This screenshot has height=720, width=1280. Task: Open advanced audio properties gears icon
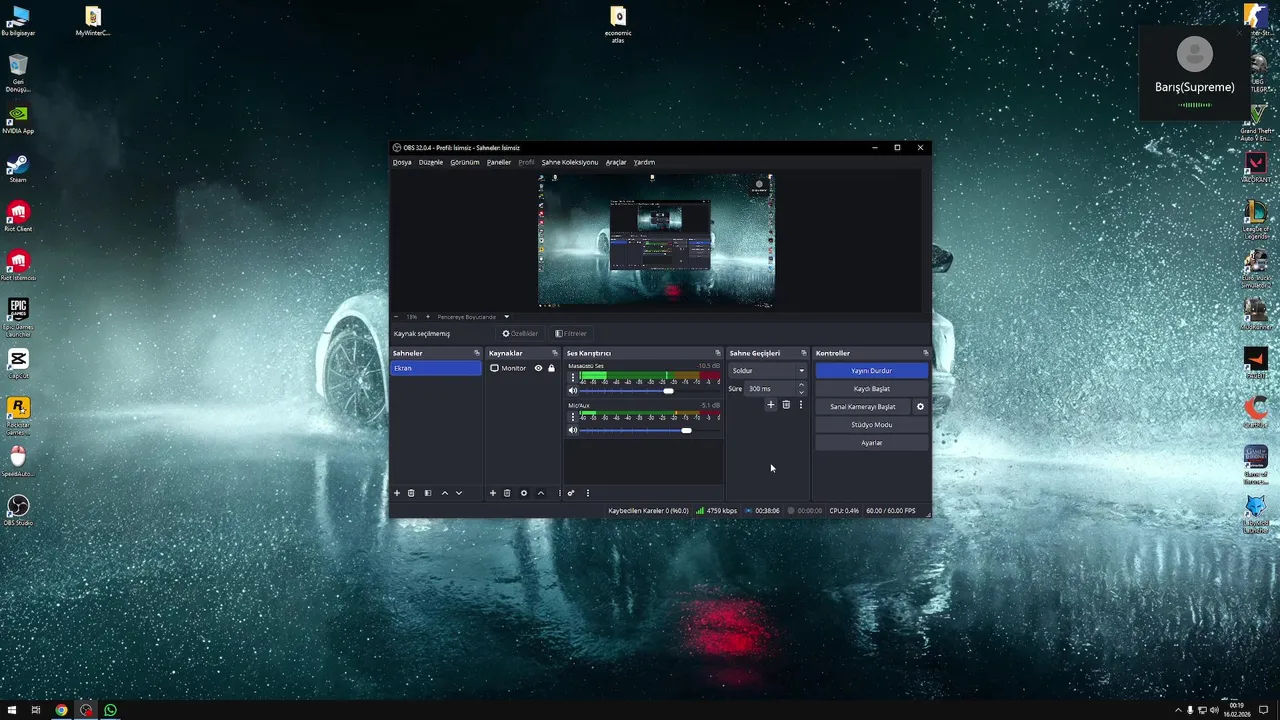click(x=571, y=493)
